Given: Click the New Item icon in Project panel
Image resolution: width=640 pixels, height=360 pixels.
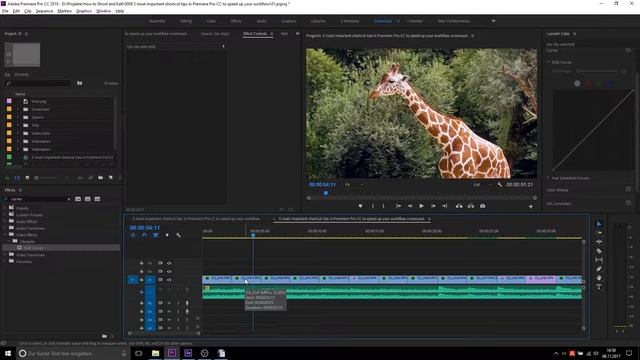Looking at the screenshot, I should [x=110, y=178].
